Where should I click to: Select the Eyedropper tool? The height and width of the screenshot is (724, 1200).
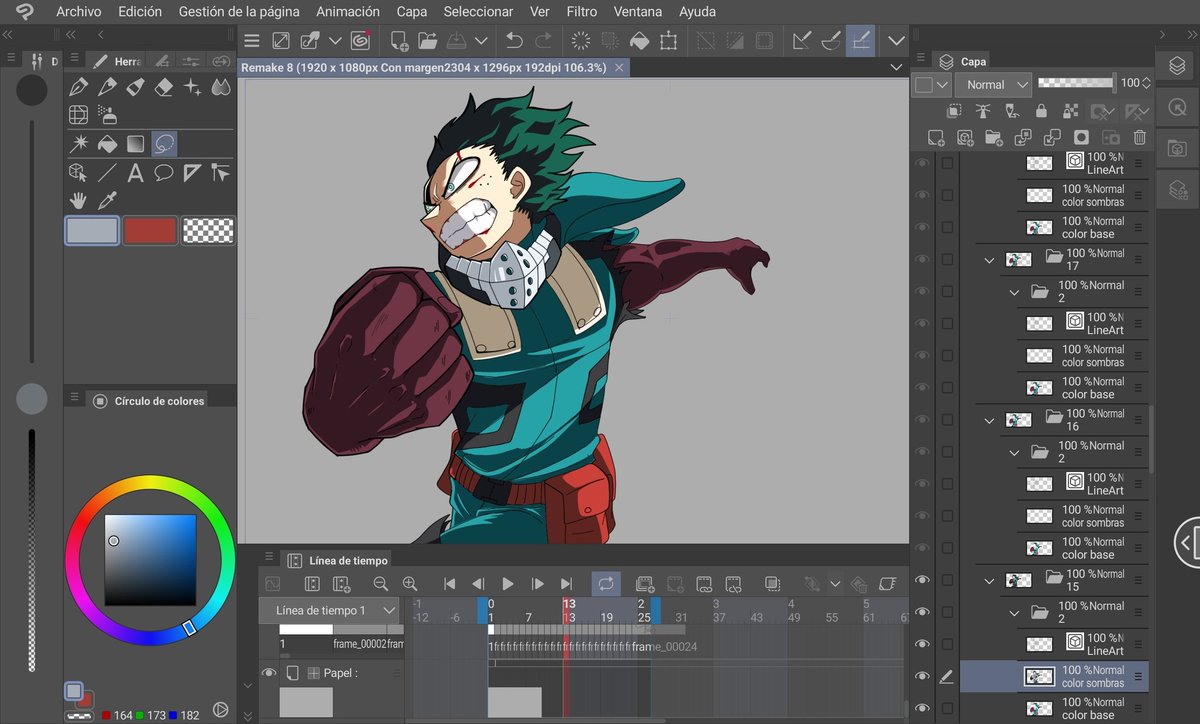(107, 202)
